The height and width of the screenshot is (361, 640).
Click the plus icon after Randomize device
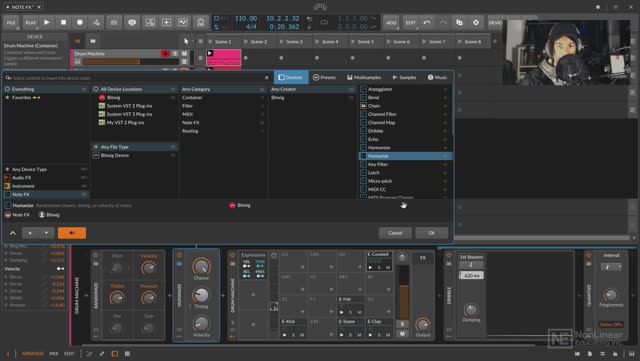pos(170,295)
